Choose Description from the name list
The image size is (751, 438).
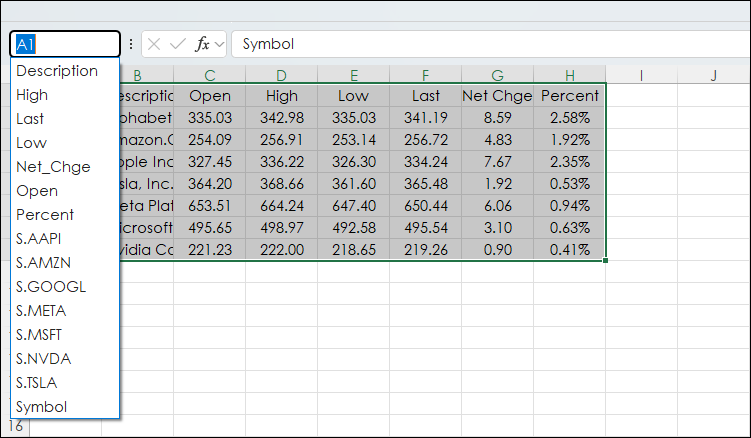click(x=65, y=71)
